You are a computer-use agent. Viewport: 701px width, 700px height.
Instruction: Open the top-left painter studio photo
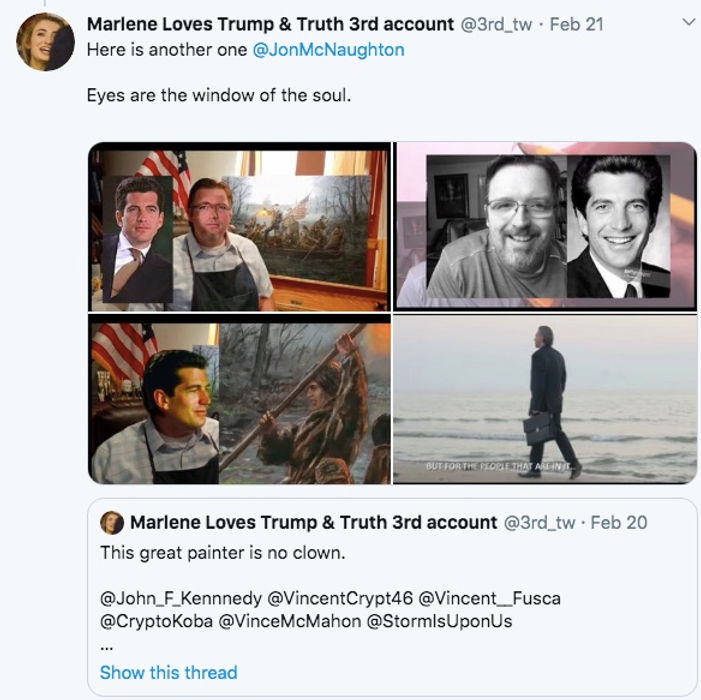click(x=240, y=227)
